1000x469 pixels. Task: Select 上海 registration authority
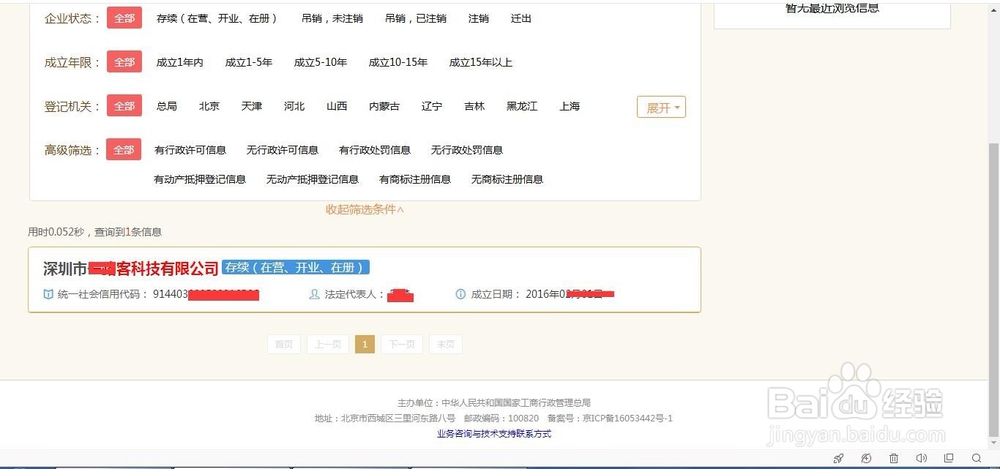(x=570, y=107)
